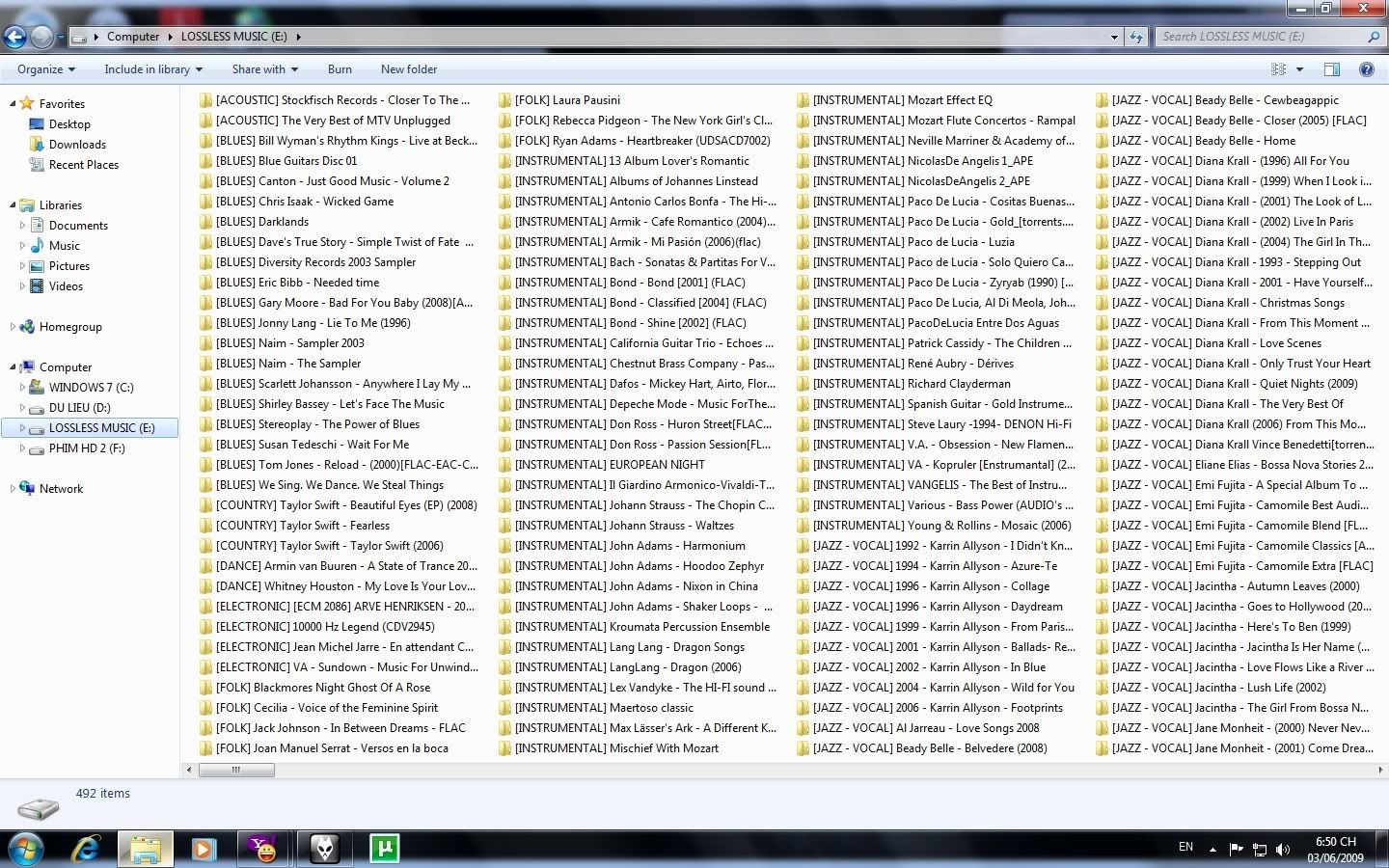
Task: Select the WINDOWS 7 (C:) drive
Action: click(91, 388)
